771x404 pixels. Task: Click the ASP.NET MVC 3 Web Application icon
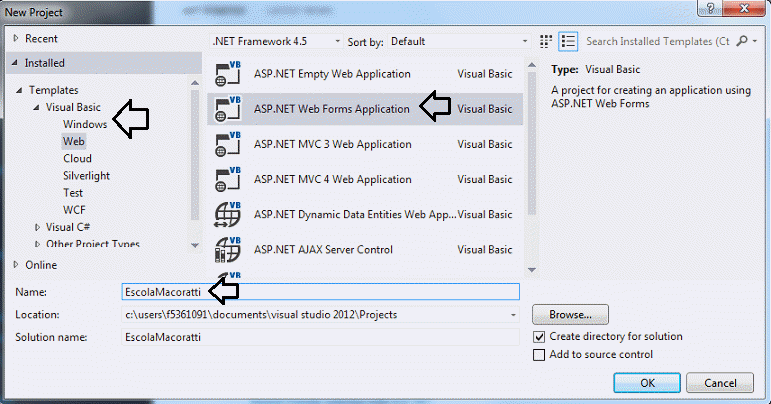tap(227, 145)
